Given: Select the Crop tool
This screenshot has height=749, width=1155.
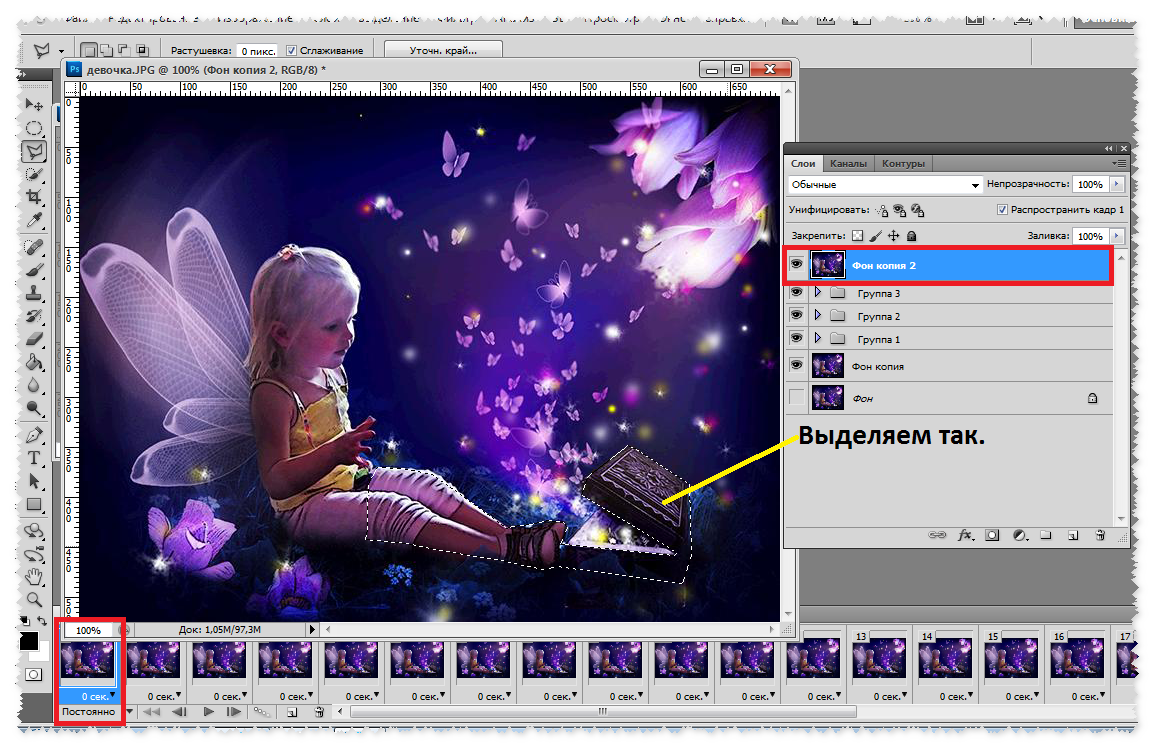Looking at the screenshot, I should pyautogui.click(x=34, y=197).
